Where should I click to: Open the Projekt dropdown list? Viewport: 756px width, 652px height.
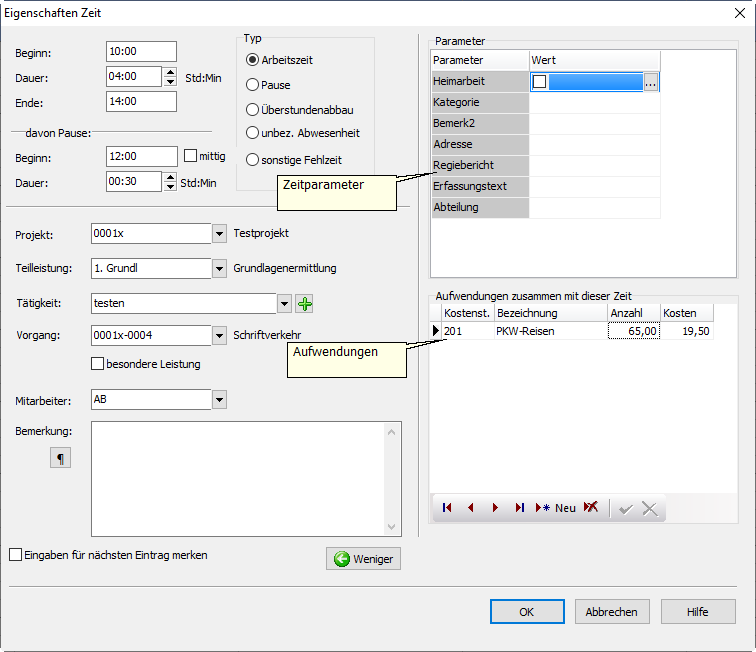219,234
